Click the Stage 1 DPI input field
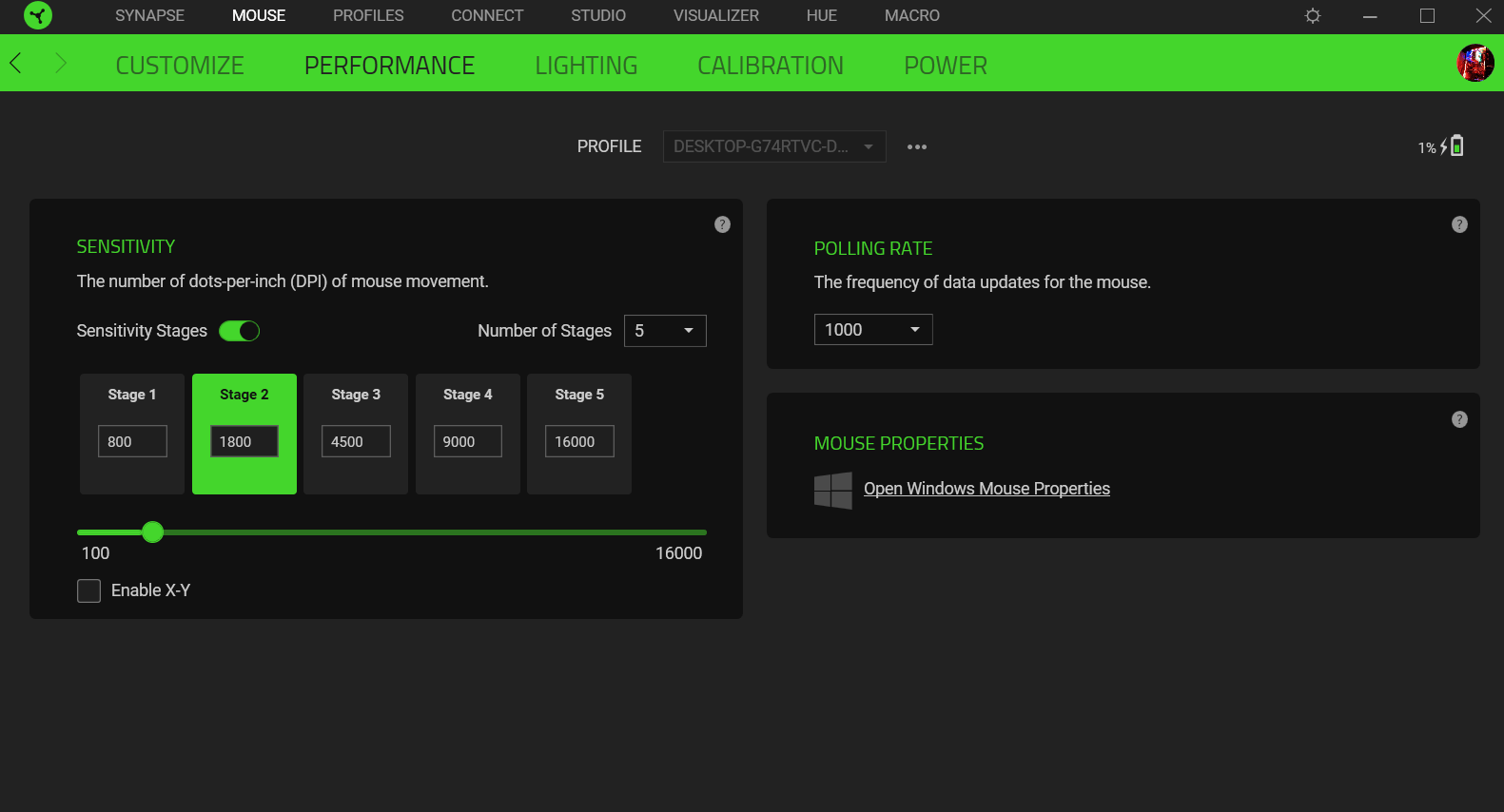Screen dimensions: 1504x812 pos(132,441)
